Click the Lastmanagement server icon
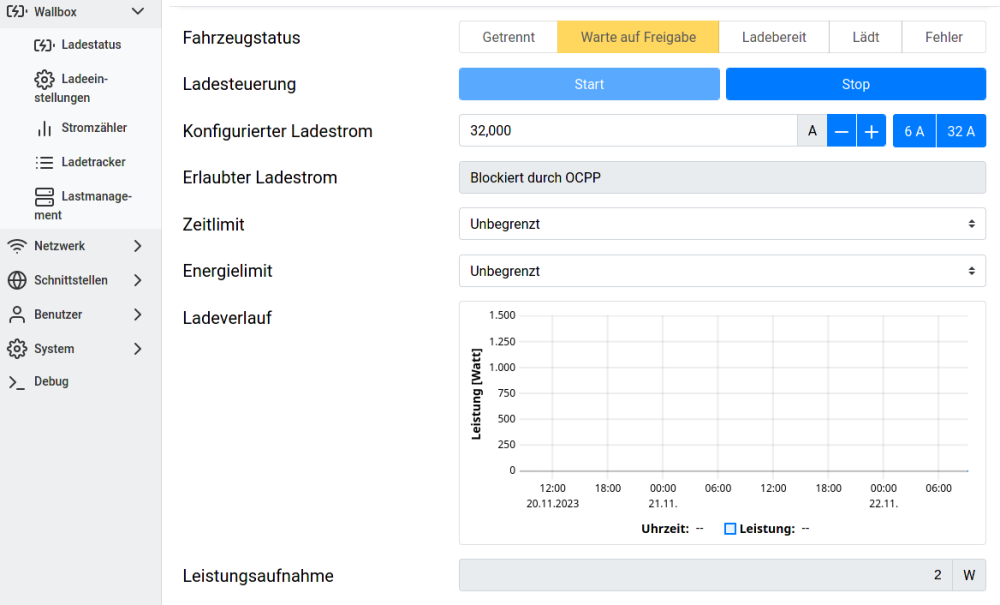Viewport: 1000px width, 605px height. click(44, 197)
